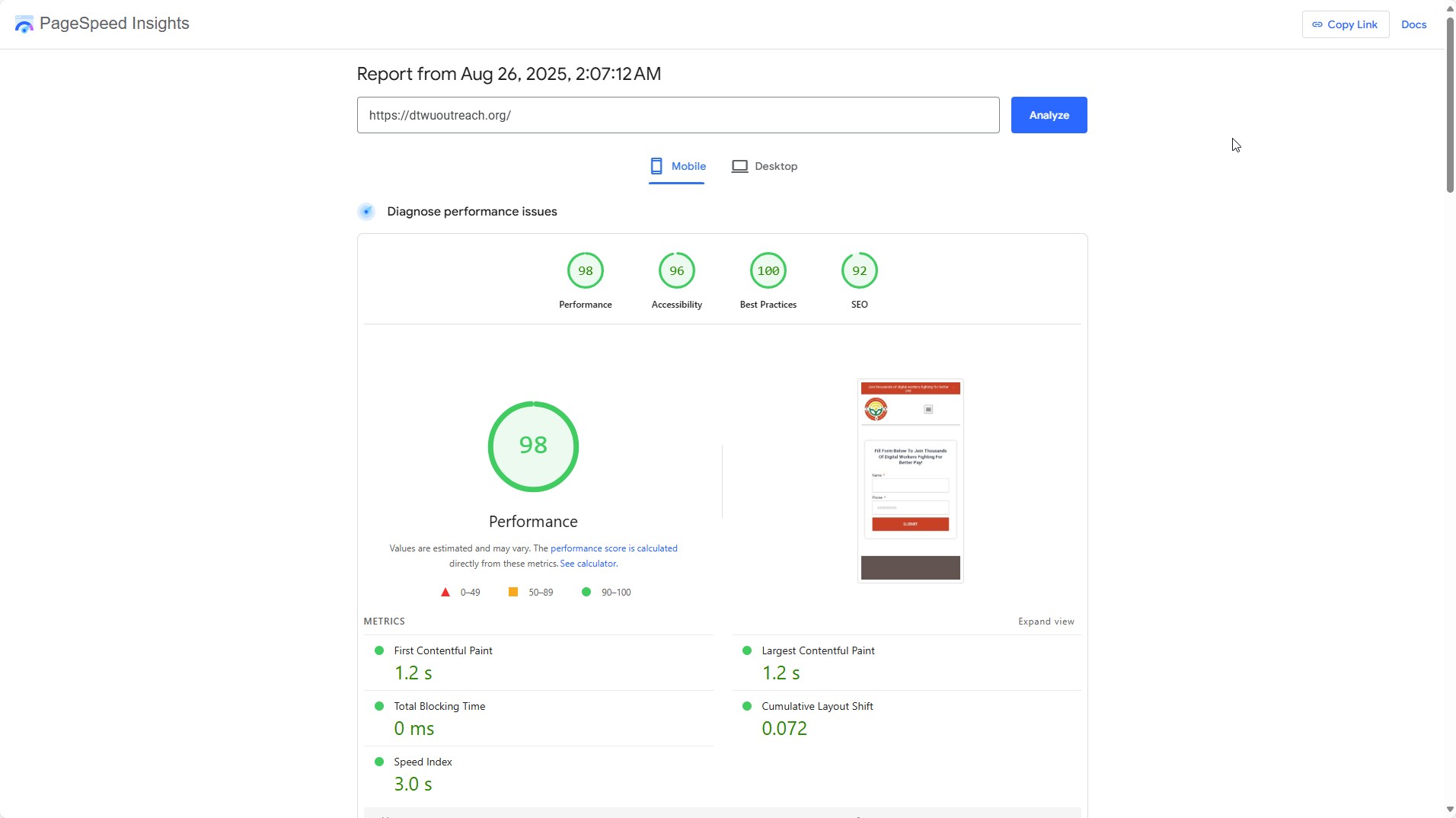
Task: Click the orange square 50–89 legend icon
Action: click(513, 592)
